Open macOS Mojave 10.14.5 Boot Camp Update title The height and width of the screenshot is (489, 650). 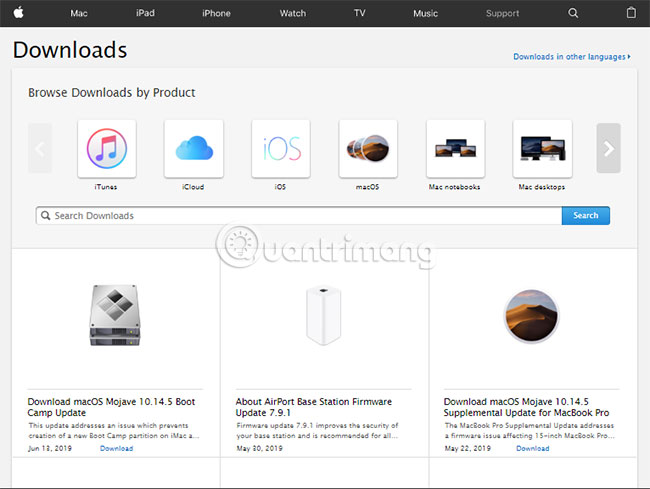pos(111,407)
